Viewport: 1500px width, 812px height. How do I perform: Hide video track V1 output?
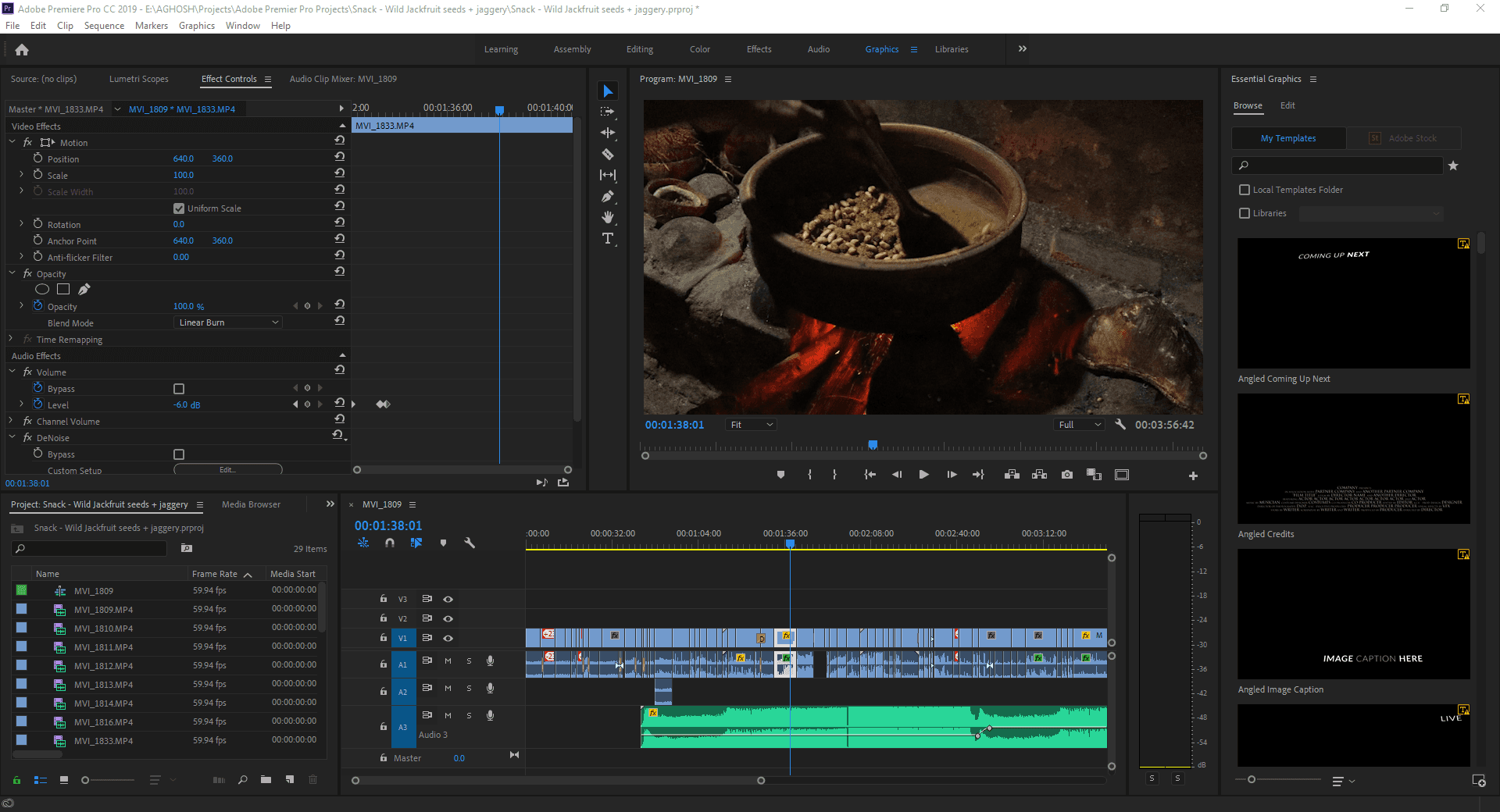click(x=448, y=638)
